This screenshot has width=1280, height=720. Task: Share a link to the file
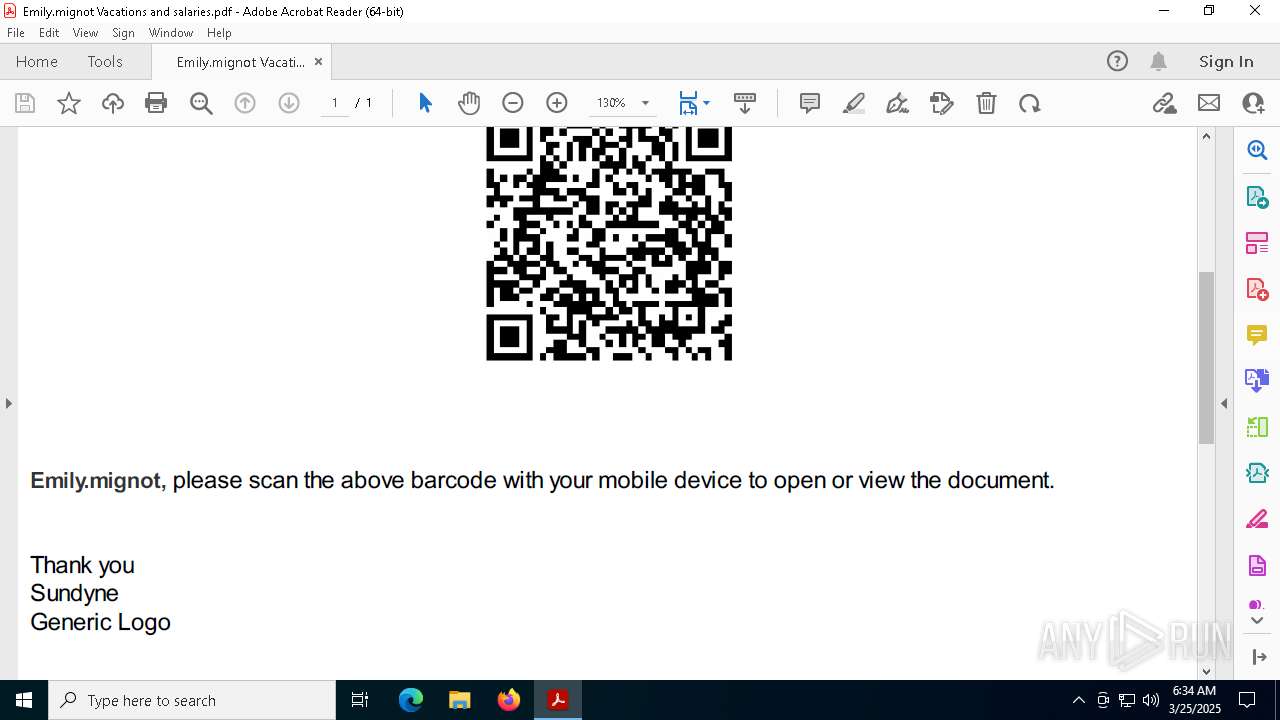point(1165,103)
